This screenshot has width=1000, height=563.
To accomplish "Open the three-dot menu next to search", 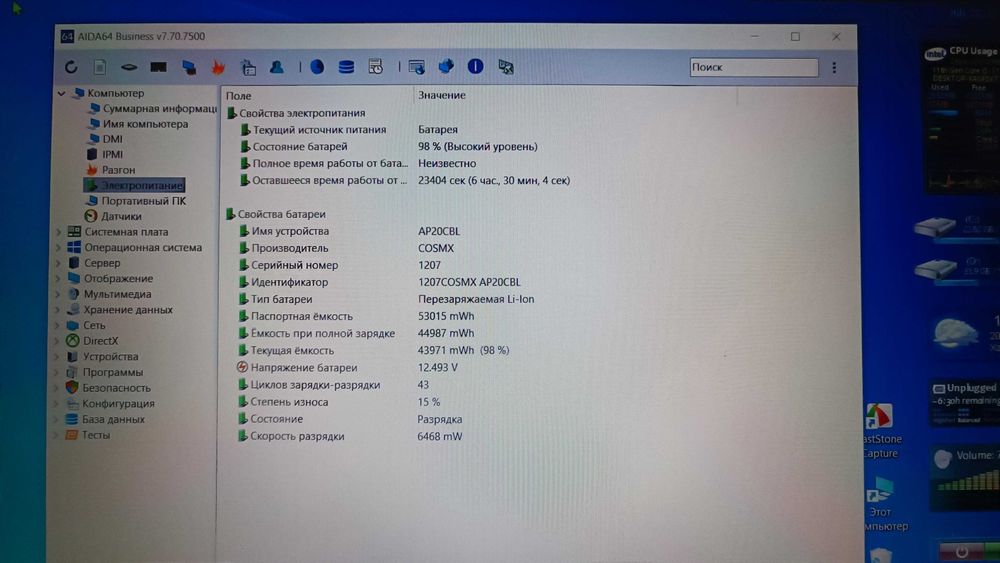I will pyautogui.click(x=834, y=68).
